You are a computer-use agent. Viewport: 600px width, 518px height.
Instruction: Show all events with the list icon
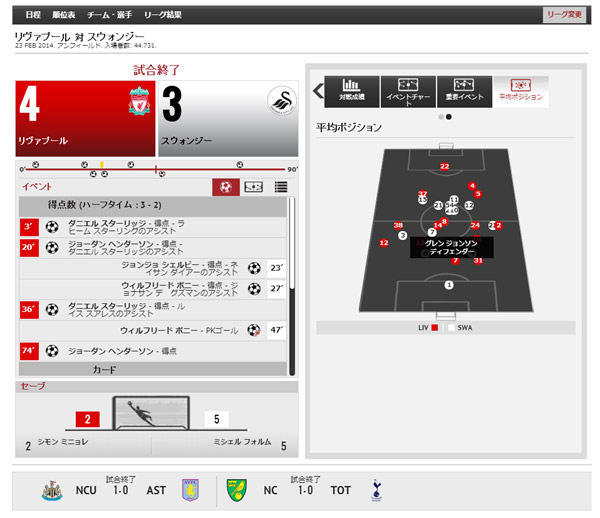tap(281, 187)
